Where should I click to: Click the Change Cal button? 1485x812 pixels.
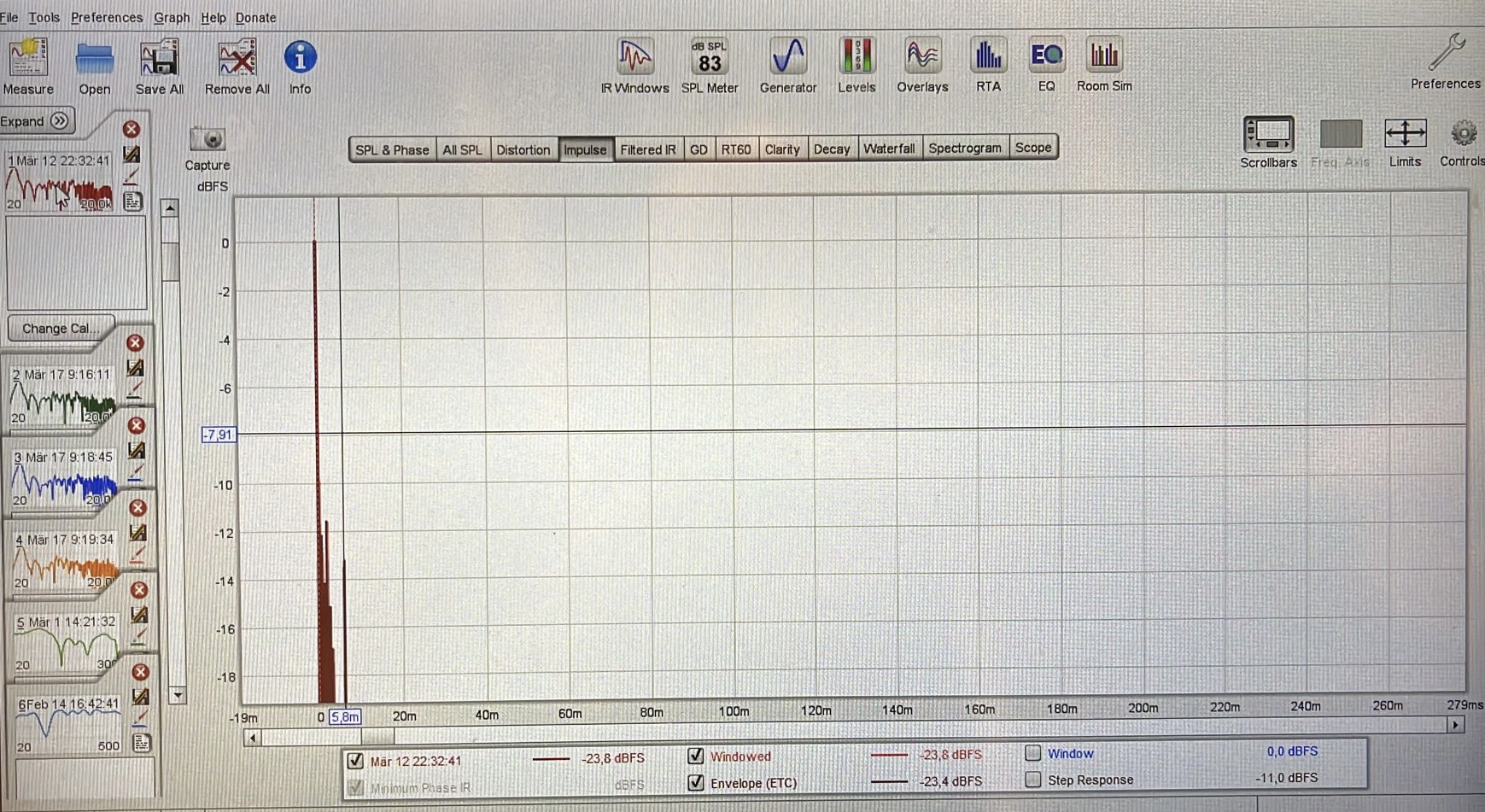click(57, 329)
